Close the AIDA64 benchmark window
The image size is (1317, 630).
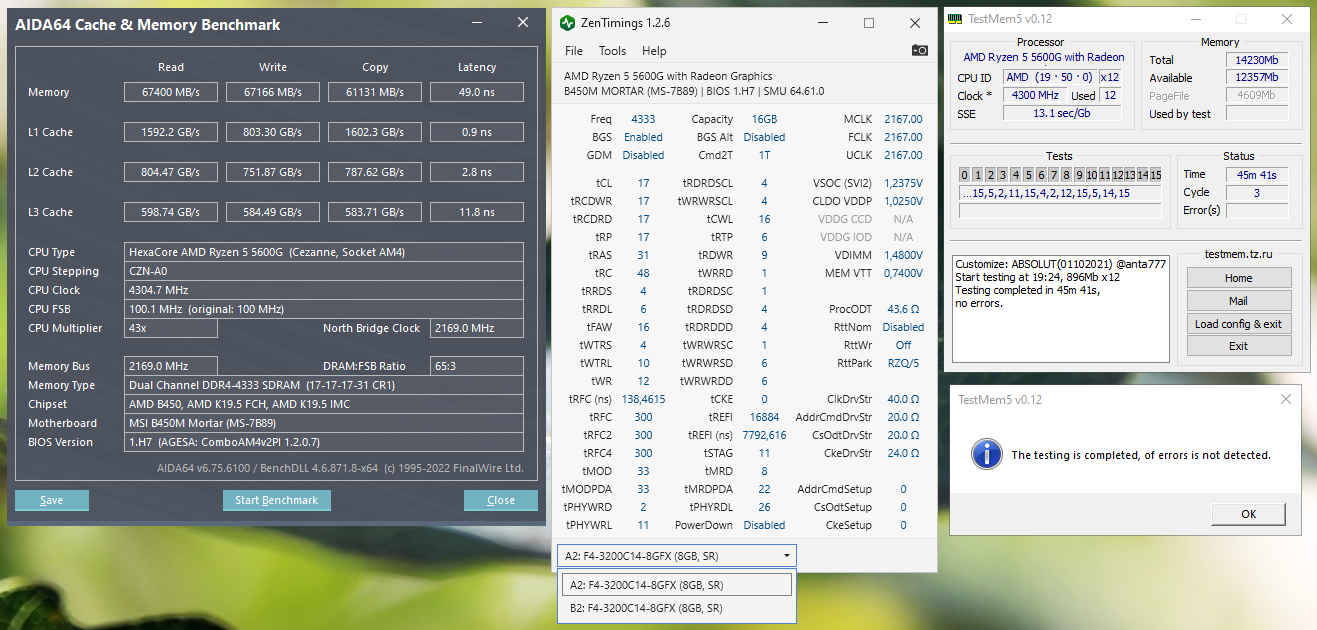[522, 23]
